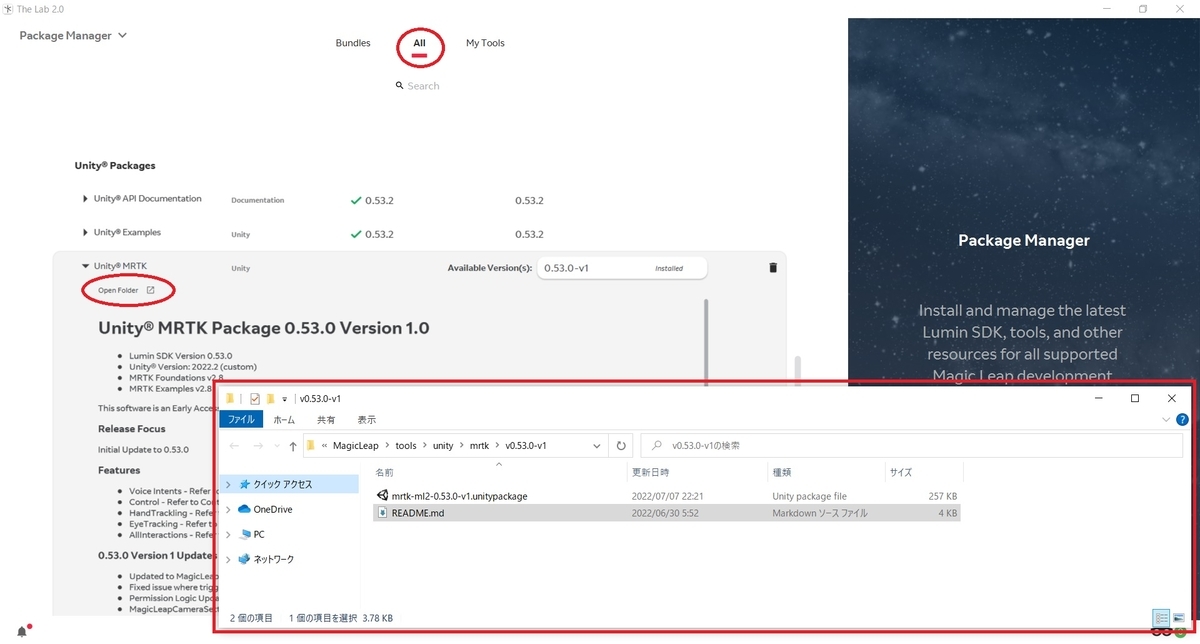Refresh the Explorer folder view
The width and height of the screenshot is (1200, 644).
point(621,445)
